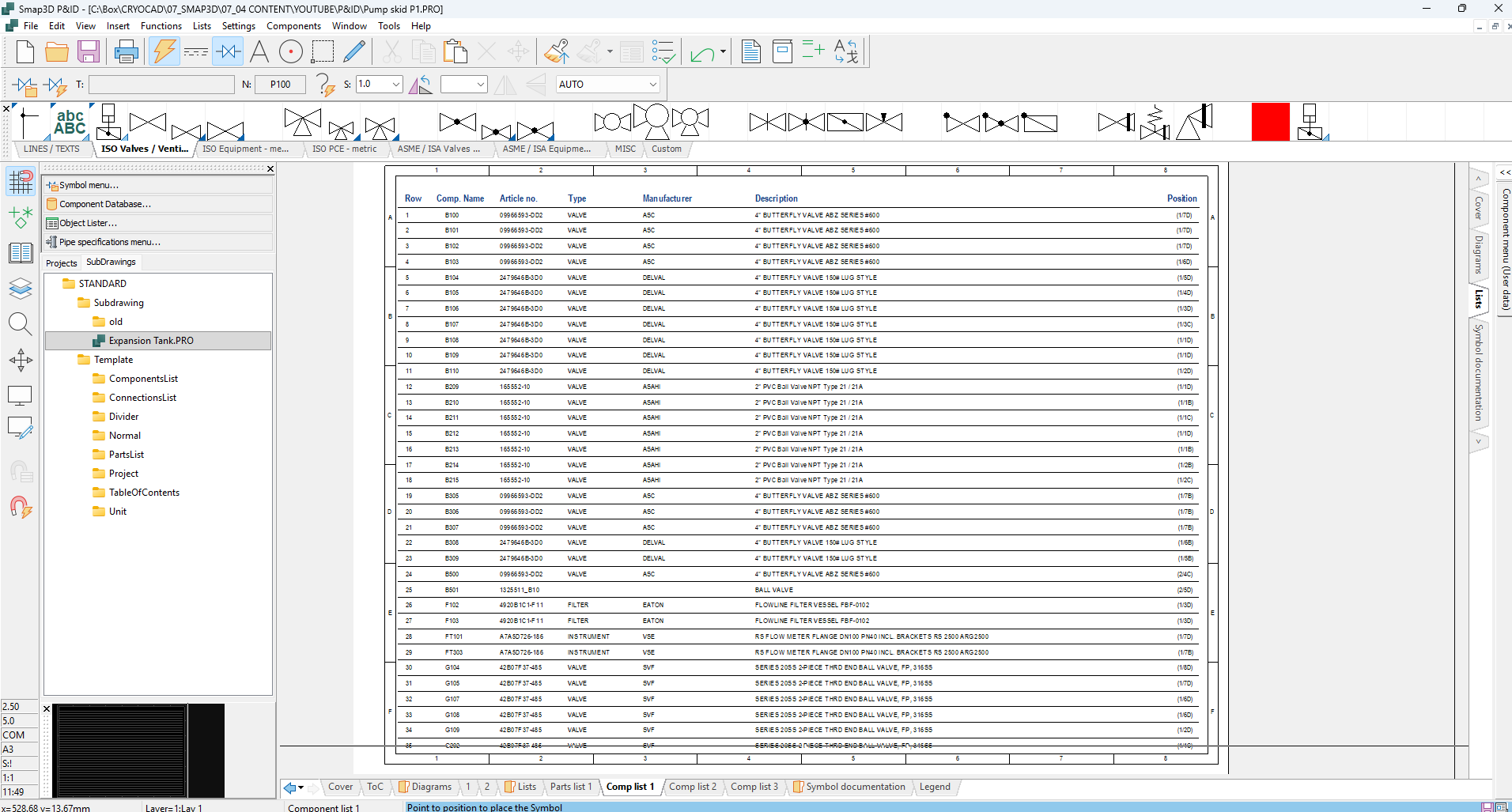Go to the Symbol documentation page tab

(x=849, y=787)
